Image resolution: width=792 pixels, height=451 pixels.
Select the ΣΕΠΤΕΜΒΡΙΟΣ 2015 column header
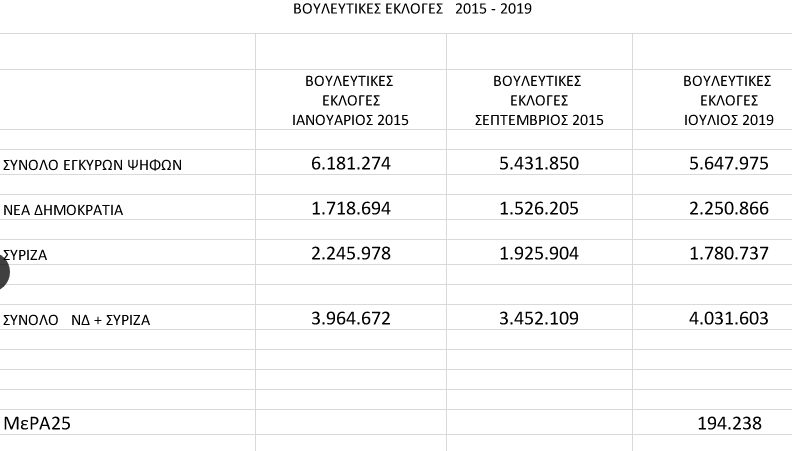pos(539,101)
